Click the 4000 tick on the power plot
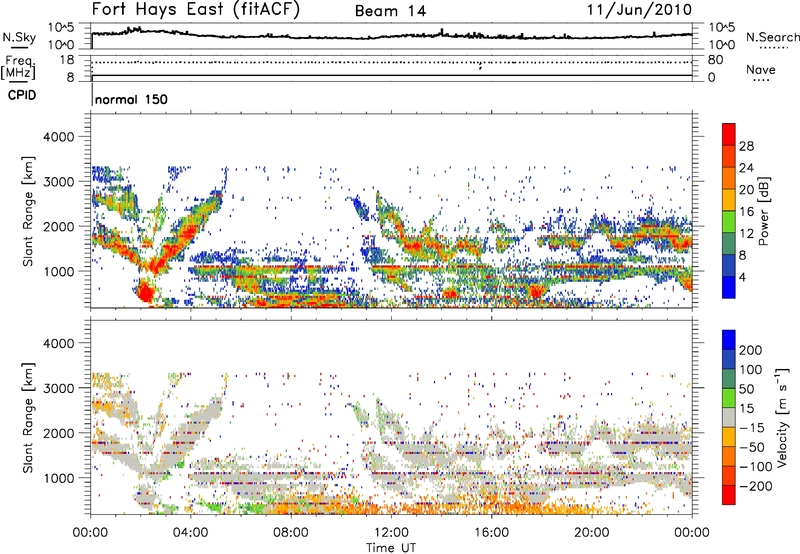Image resolution: width=800 pixels, height=554 pixels. pyautogui.click(x=59, y=137)
